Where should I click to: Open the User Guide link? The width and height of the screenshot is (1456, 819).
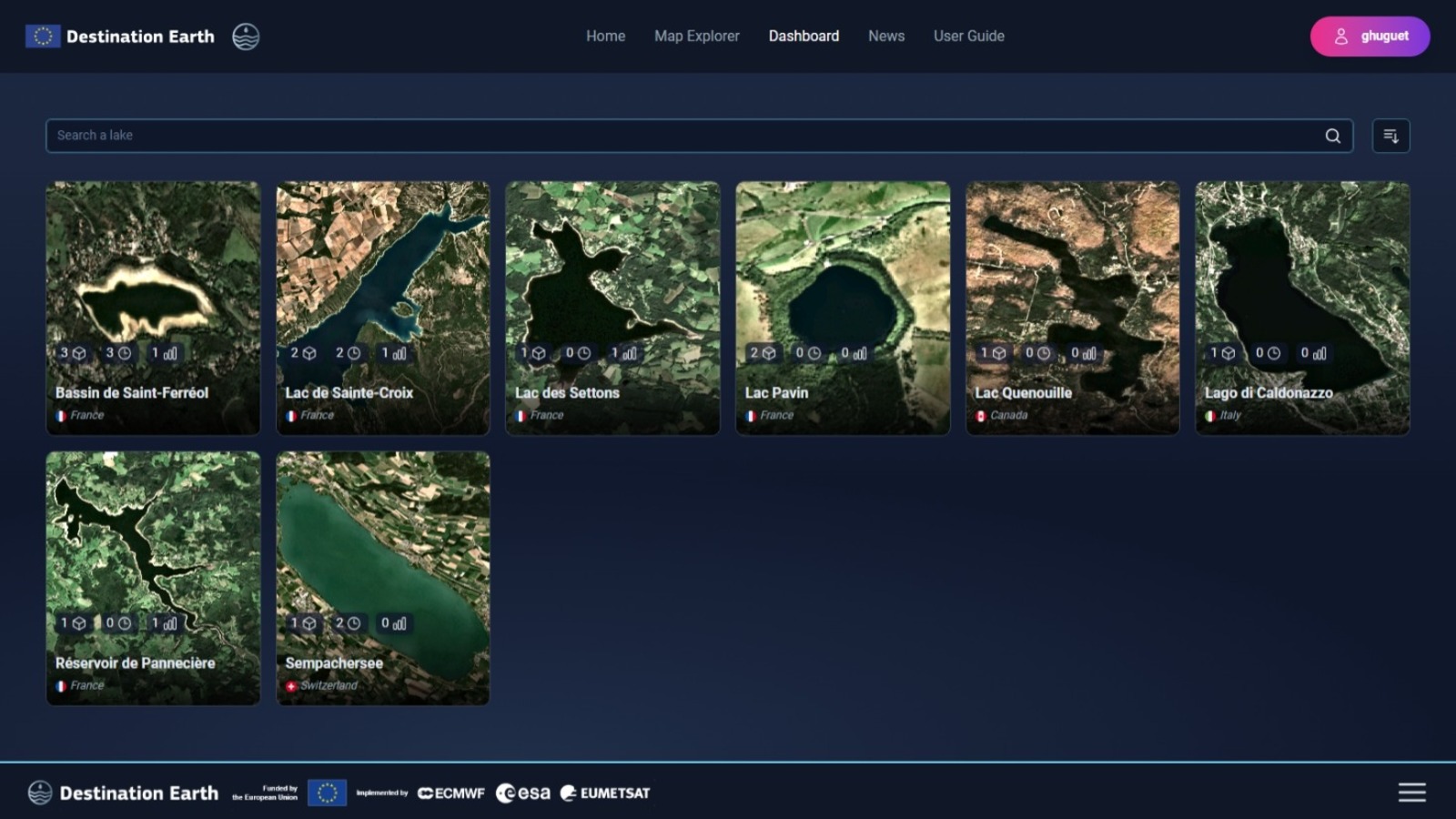[x=968, y=36]
